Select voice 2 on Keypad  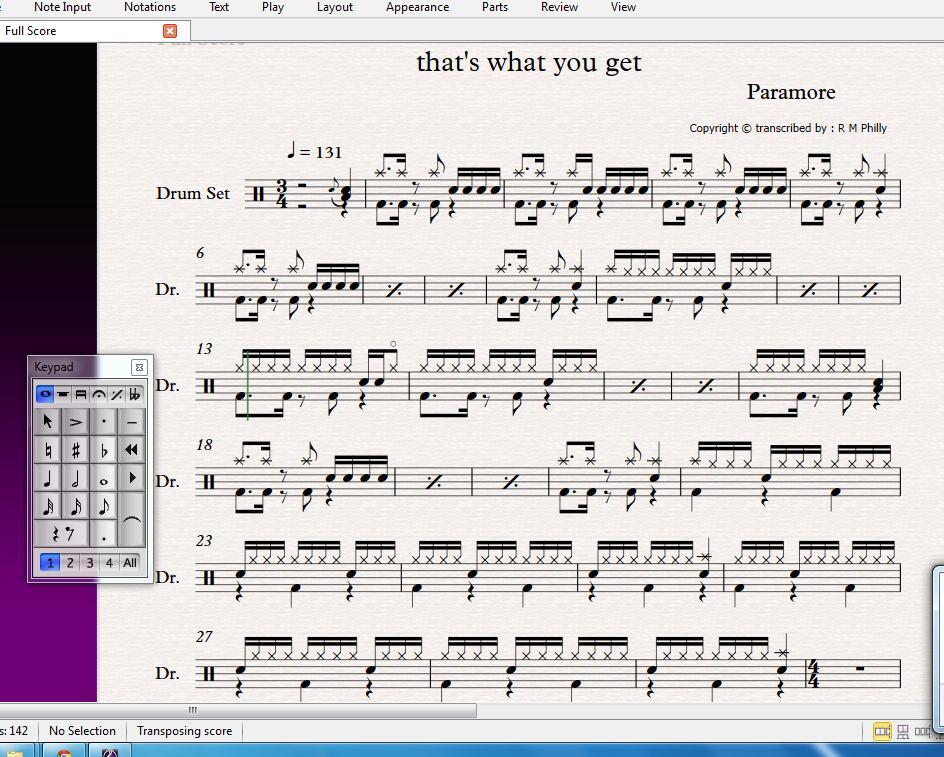[x=70, y=563]
